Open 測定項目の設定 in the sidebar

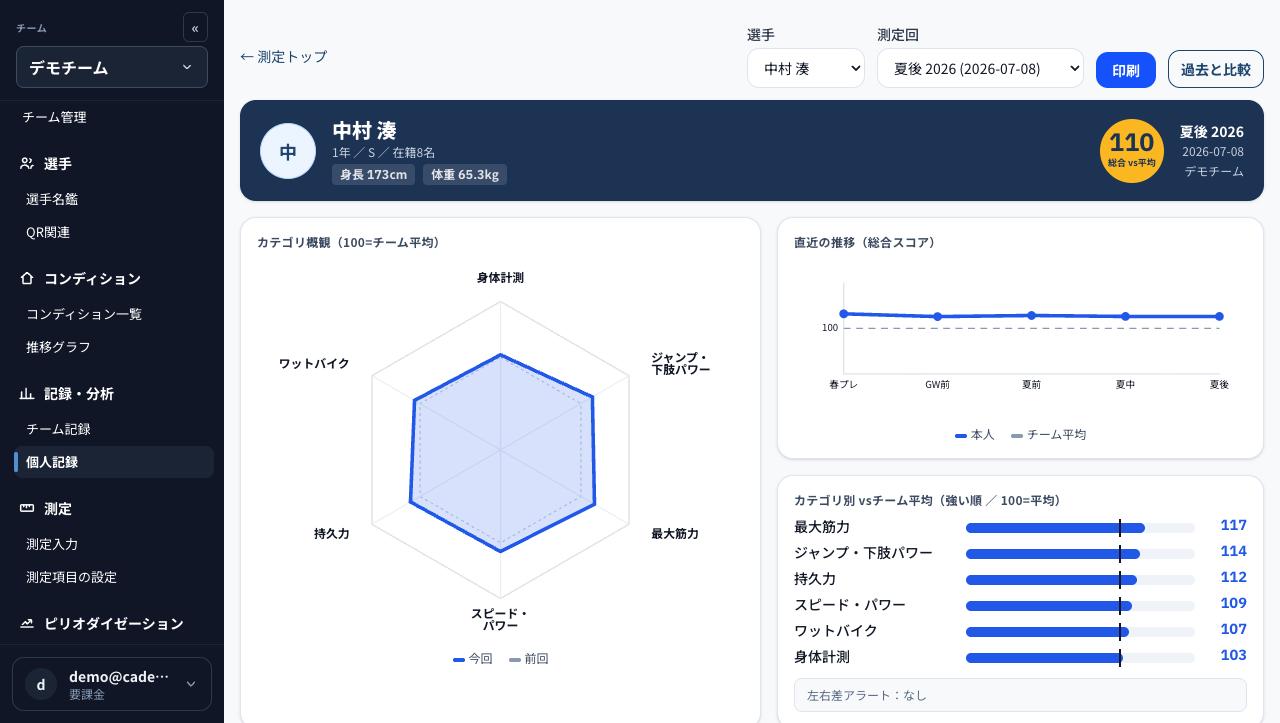71,577
